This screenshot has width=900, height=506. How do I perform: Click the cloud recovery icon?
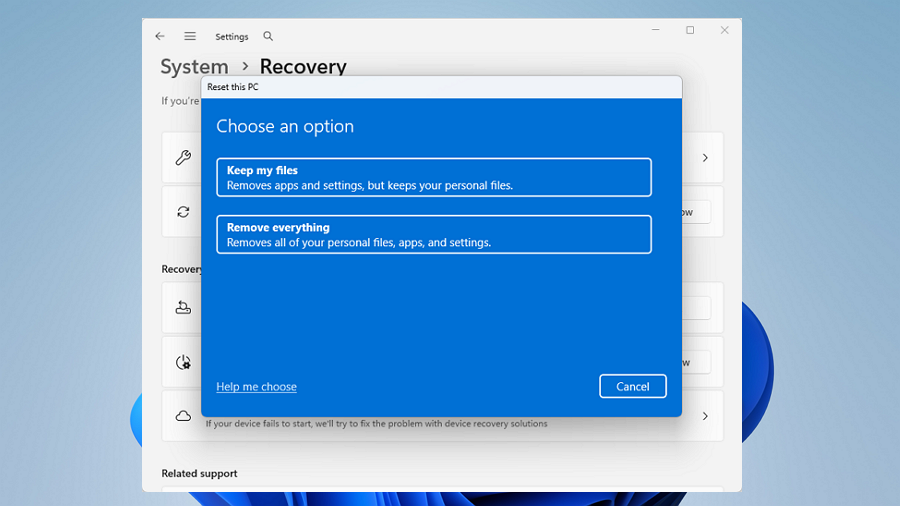point(183,416)
